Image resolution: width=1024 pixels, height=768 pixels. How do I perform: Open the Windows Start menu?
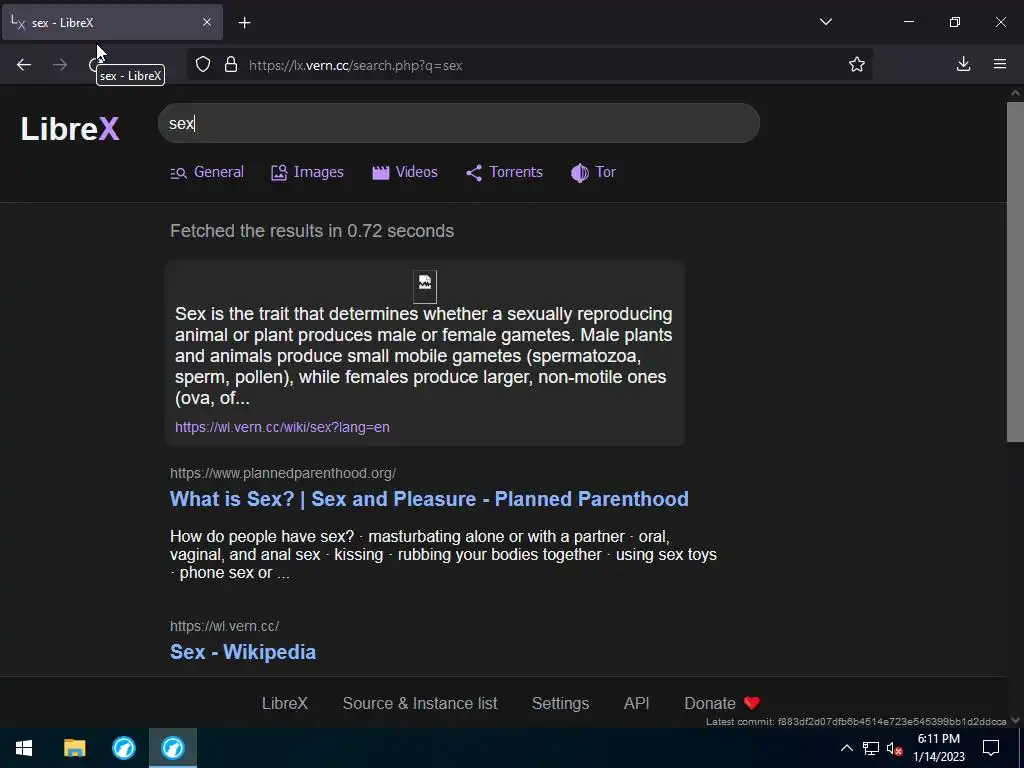(24, 748)
